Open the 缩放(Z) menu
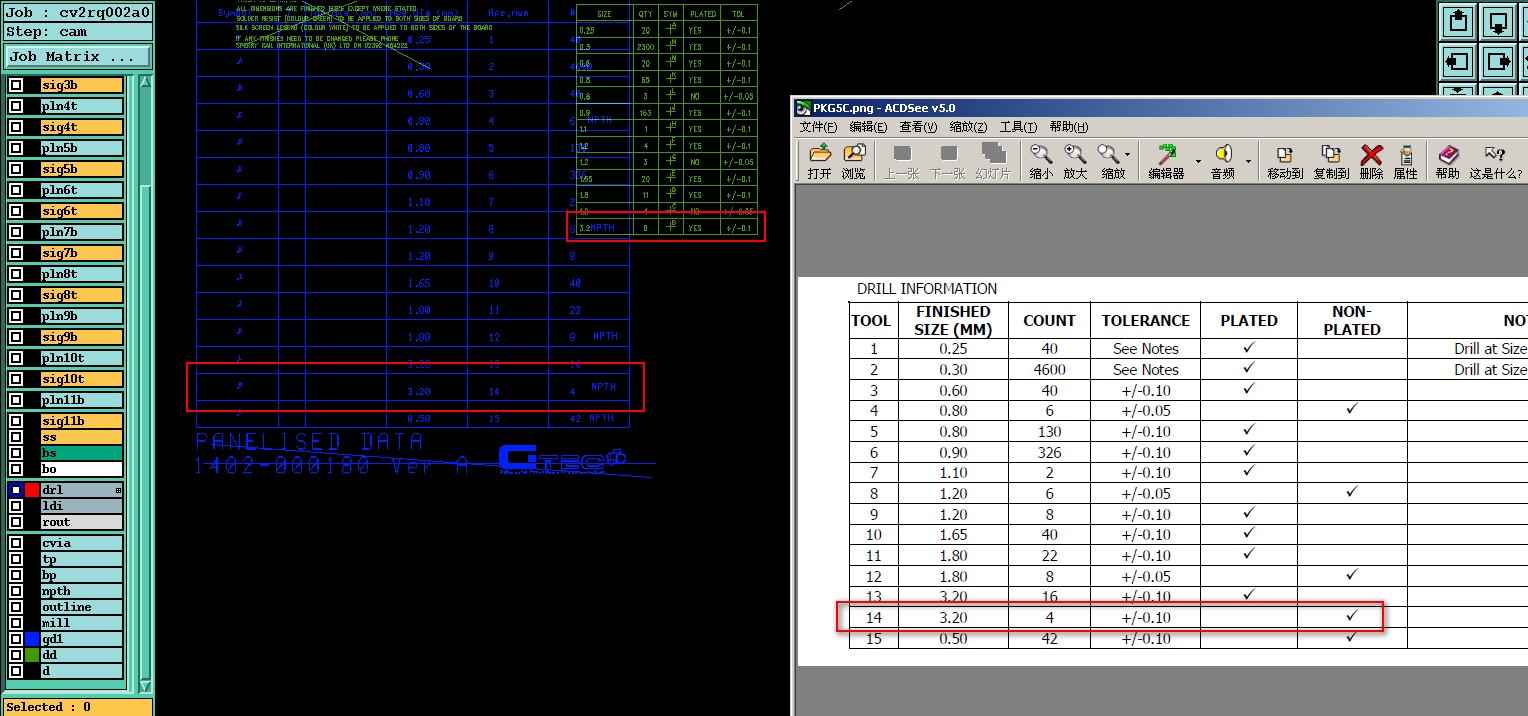Screen dimensions: 1528x716 [x=968, y=127]
